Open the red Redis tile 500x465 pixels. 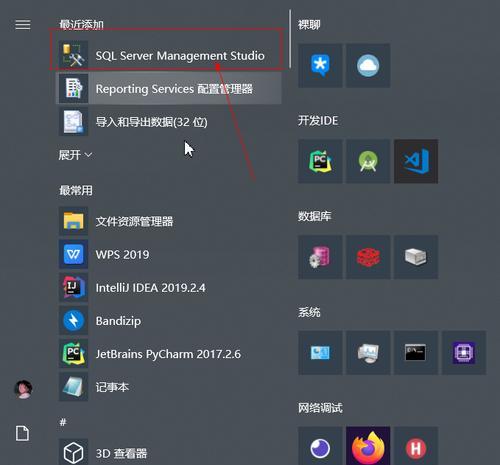(368, 257)
